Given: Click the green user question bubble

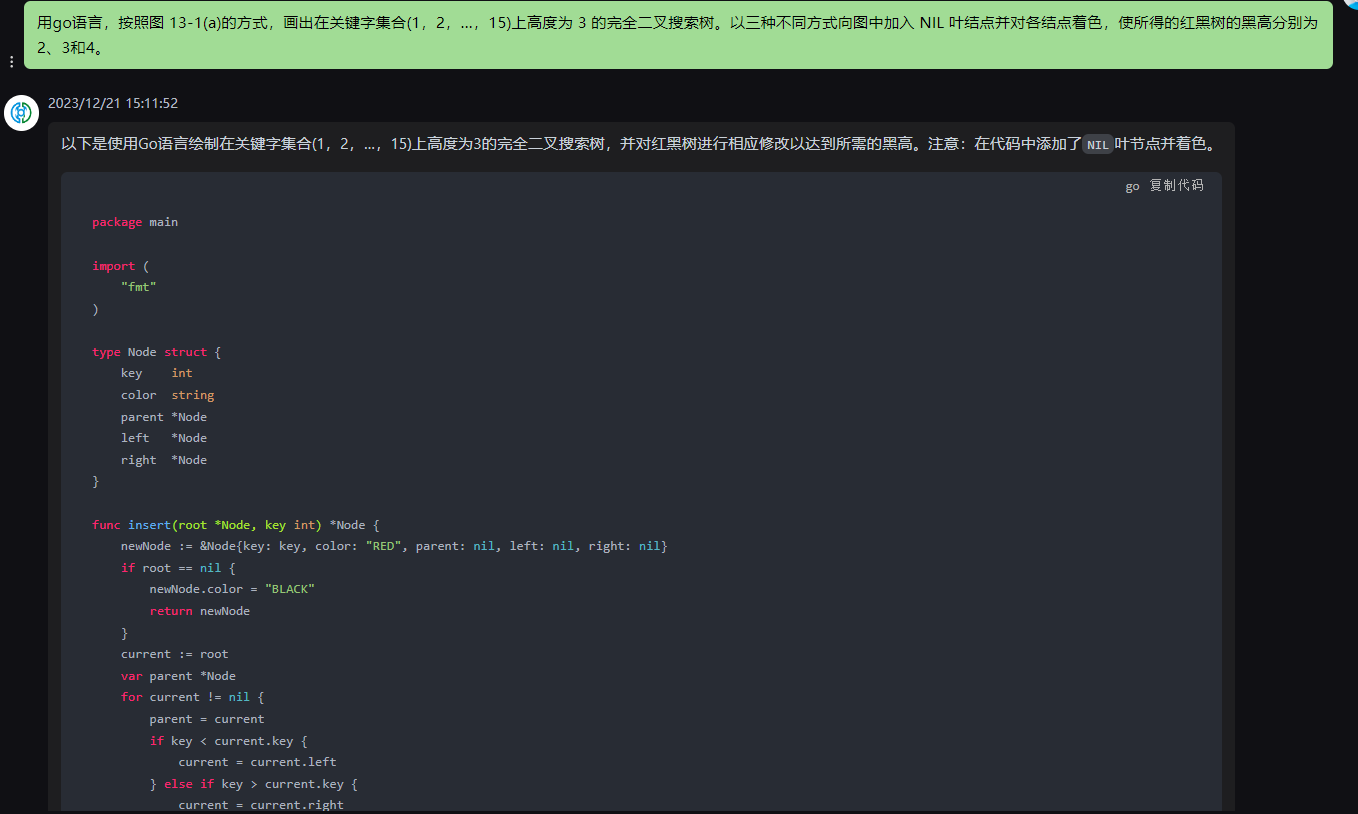Looking at the screenshot, I should pyautogui.click(x=678, y=35).
